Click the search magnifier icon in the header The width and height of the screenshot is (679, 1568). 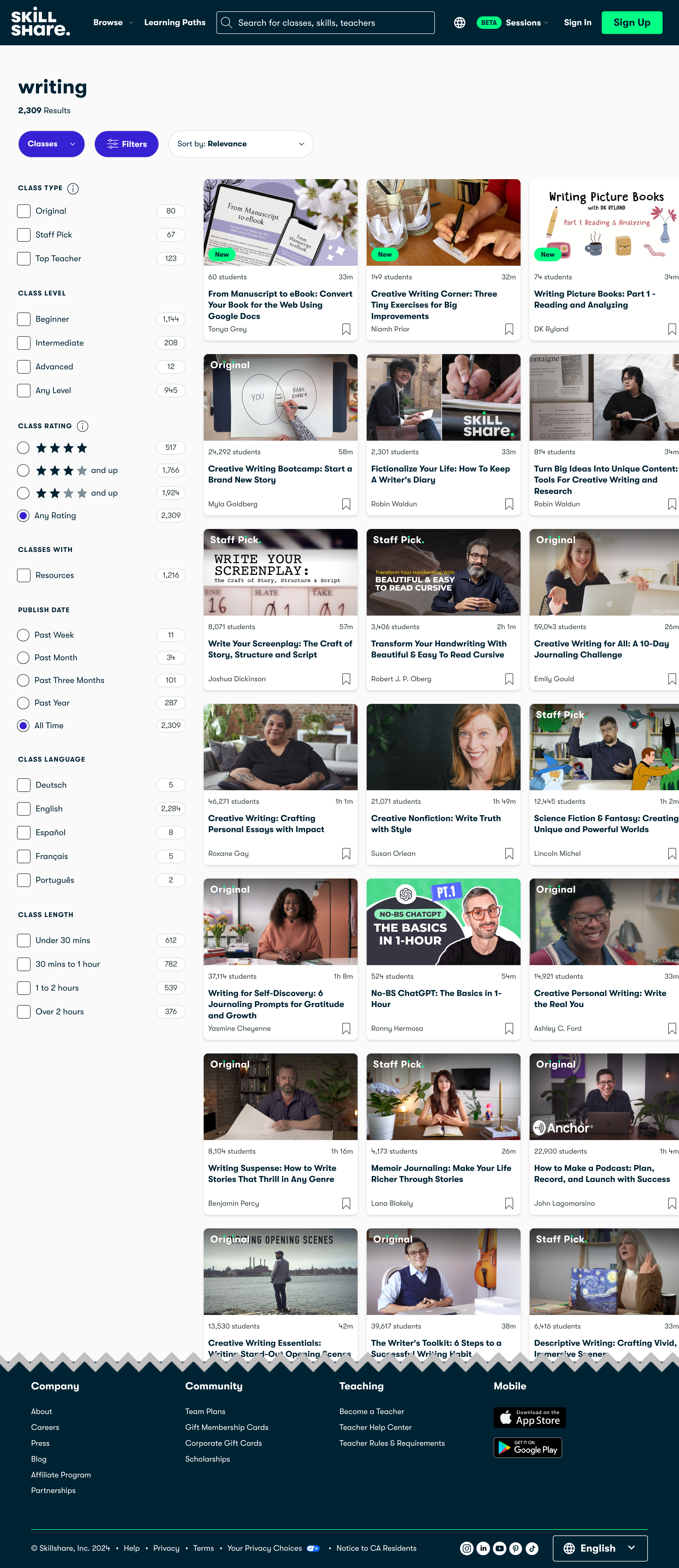[226, 23]
